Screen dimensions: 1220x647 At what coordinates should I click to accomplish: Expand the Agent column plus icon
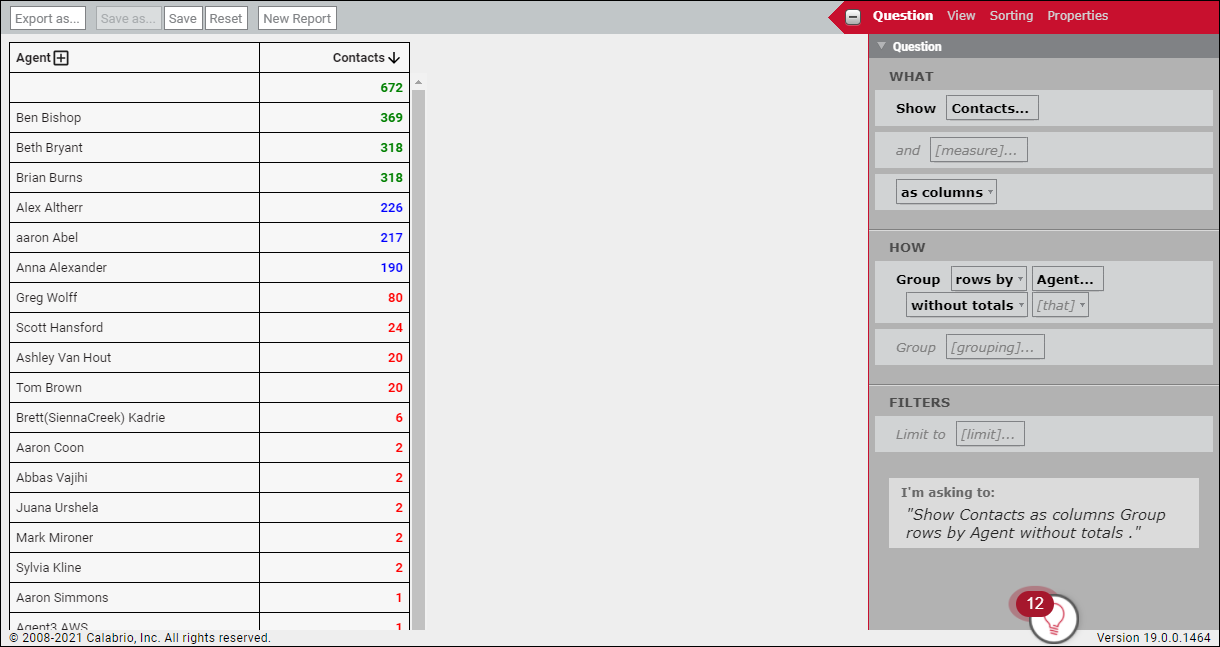pos(61,58)
